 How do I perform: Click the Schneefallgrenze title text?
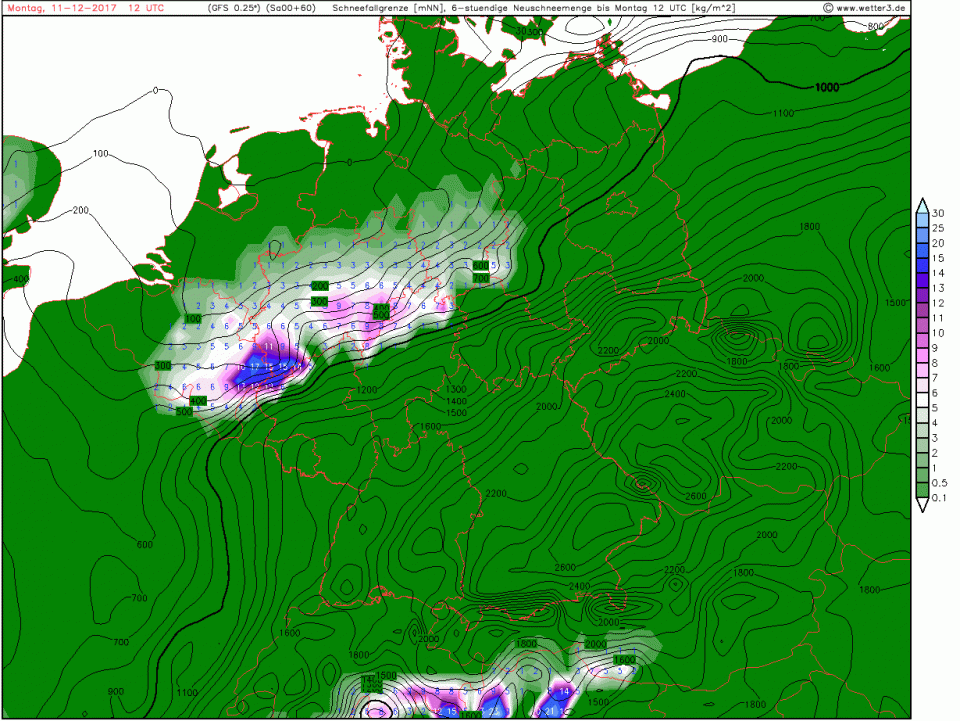[x=375, y=8]
